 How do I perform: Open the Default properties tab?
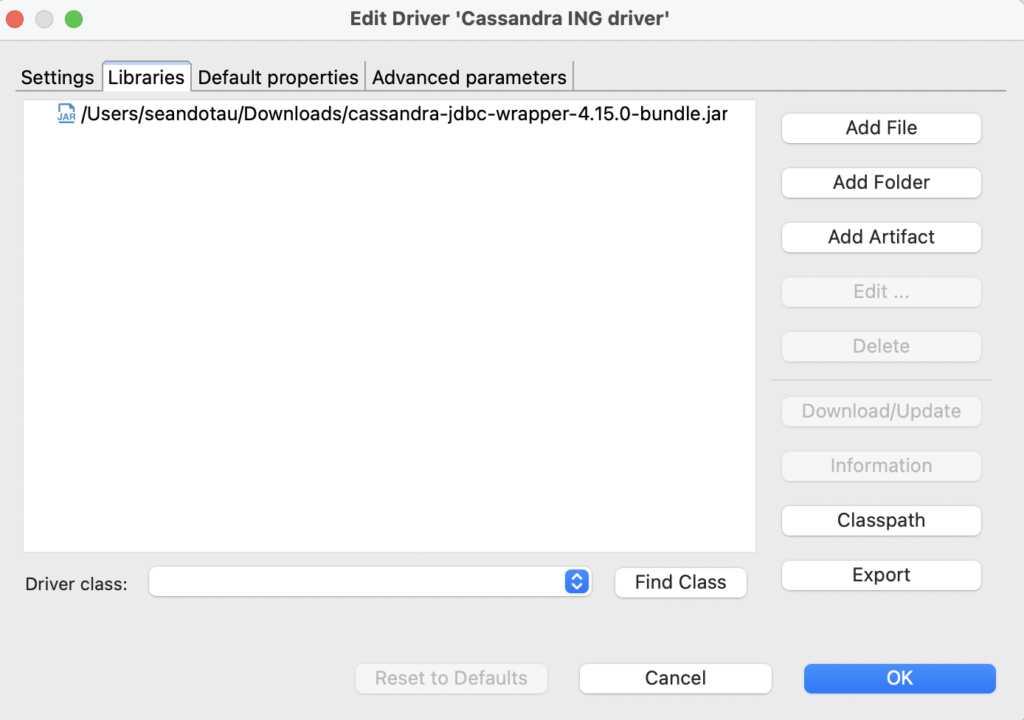278,77
